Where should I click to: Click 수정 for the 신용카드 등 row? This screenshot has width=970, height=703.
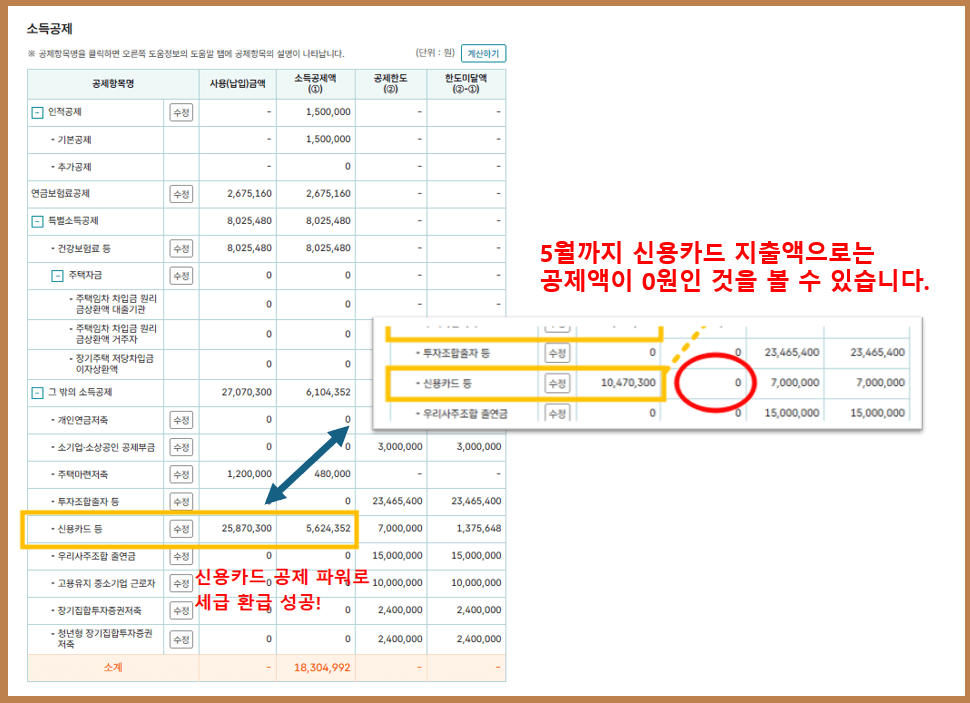tap(180, 528)
